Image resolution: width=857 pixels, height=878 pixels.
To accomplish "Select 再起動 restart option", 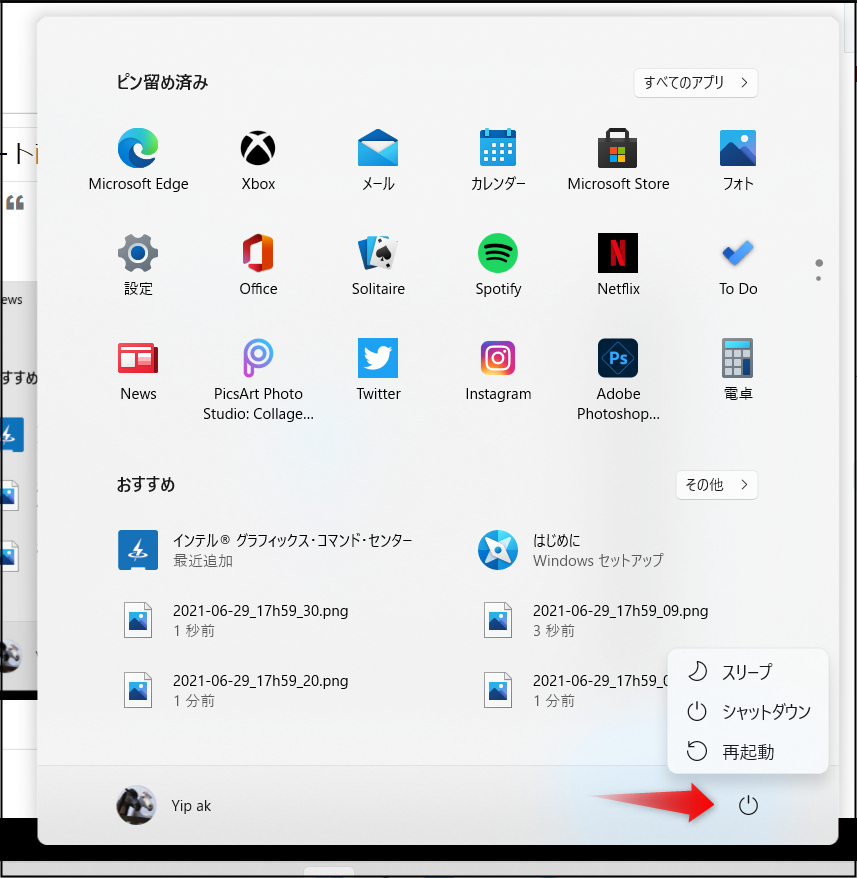I will point(748,751).
